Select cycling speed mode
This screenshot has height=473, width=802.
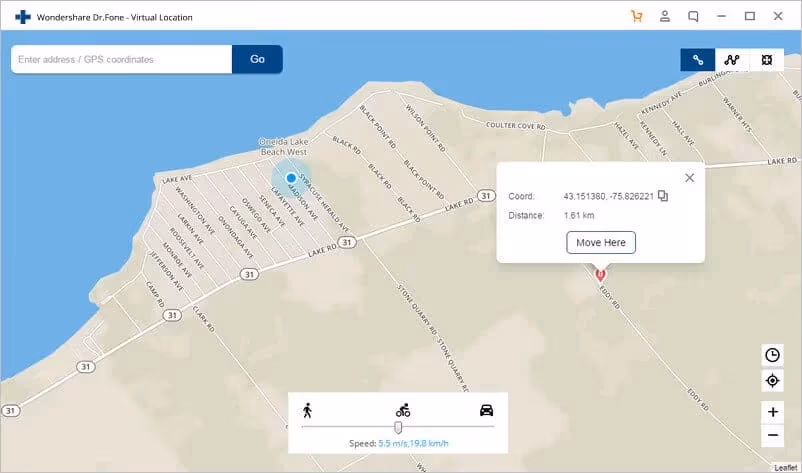(403, 410)
